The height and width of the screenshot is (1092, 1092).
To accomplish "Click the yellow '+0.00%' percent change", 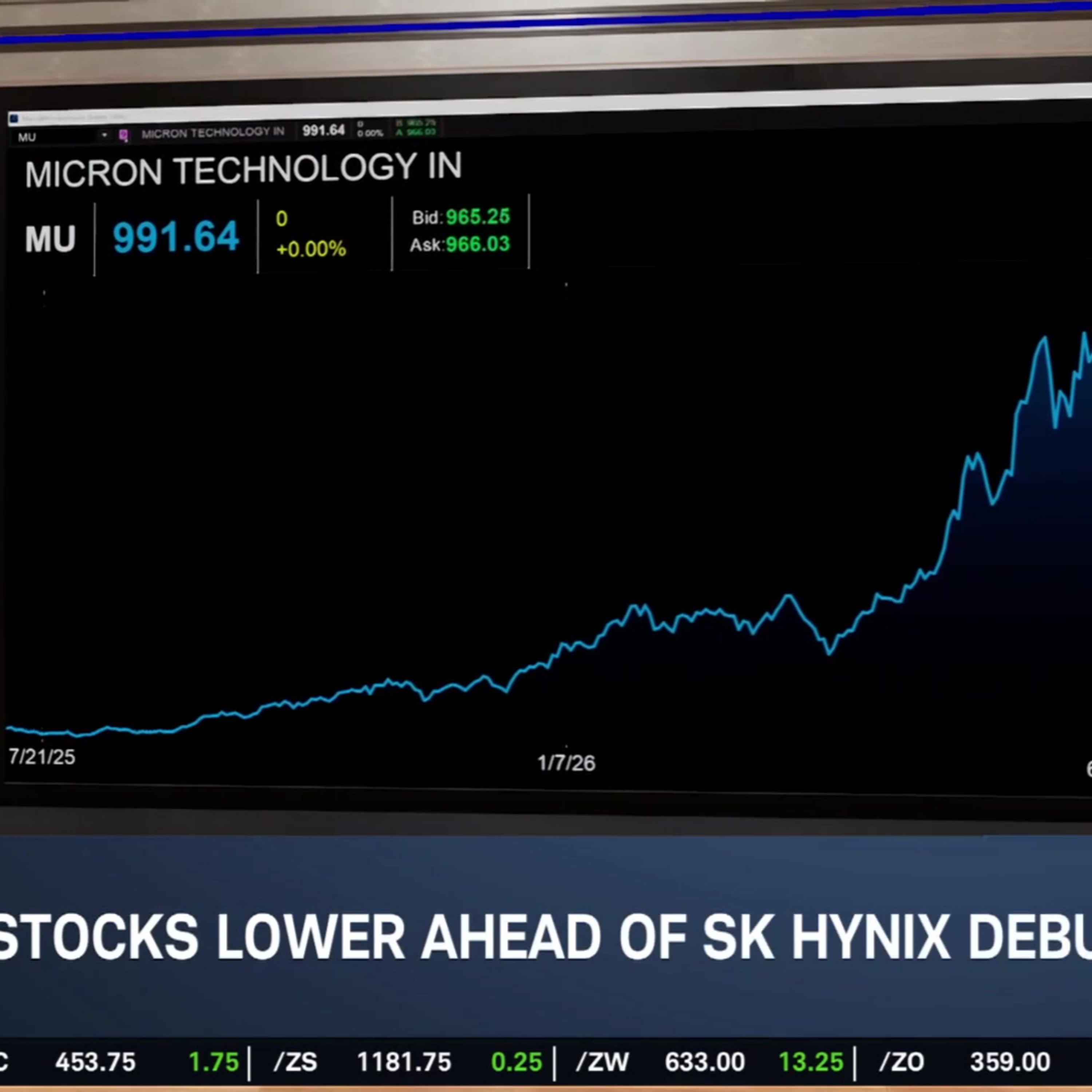I will tap(311, 249).
